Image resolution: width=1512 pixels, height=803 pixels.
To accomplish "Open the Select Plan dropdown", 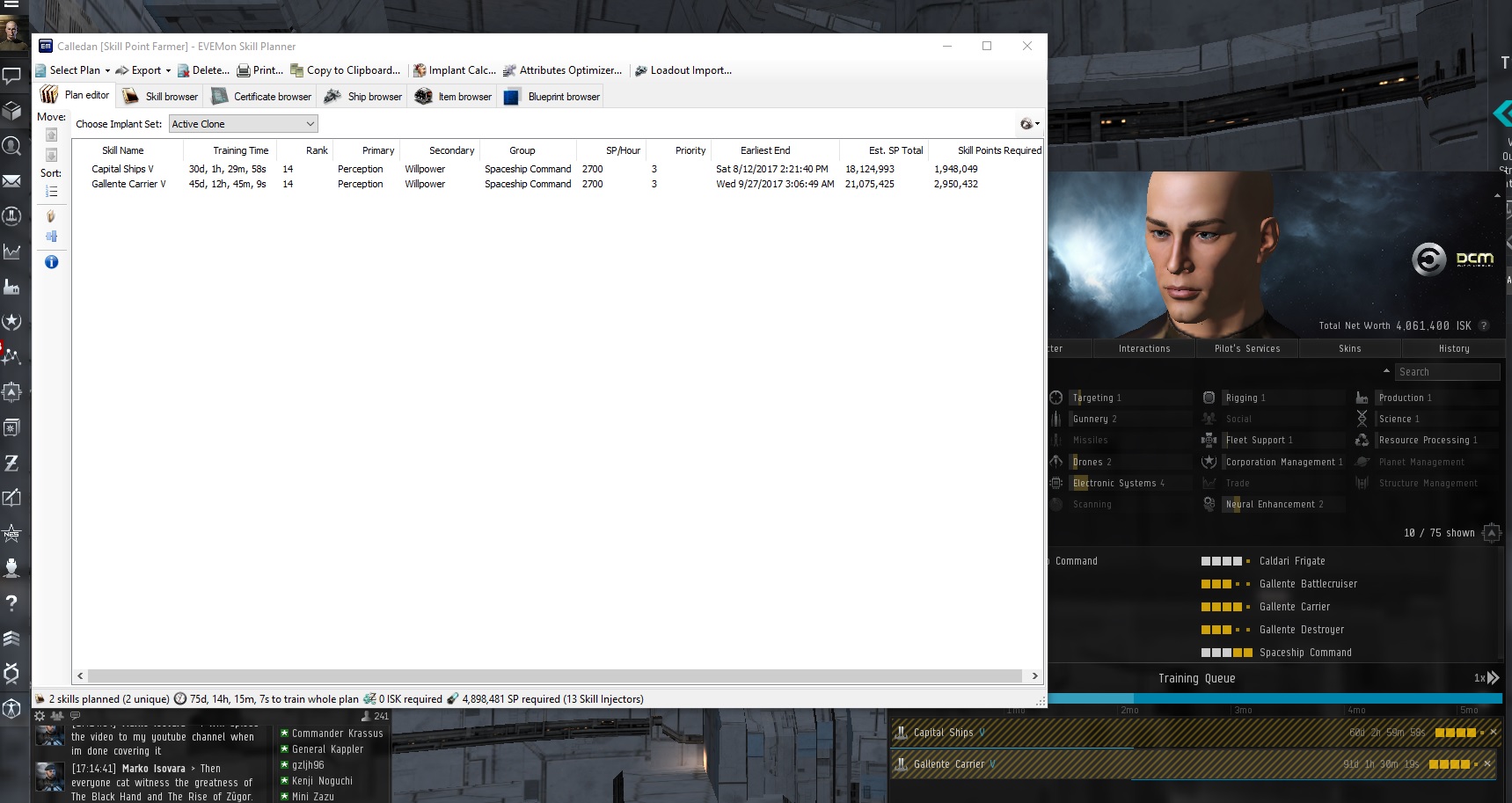I will tap(73, 70).
